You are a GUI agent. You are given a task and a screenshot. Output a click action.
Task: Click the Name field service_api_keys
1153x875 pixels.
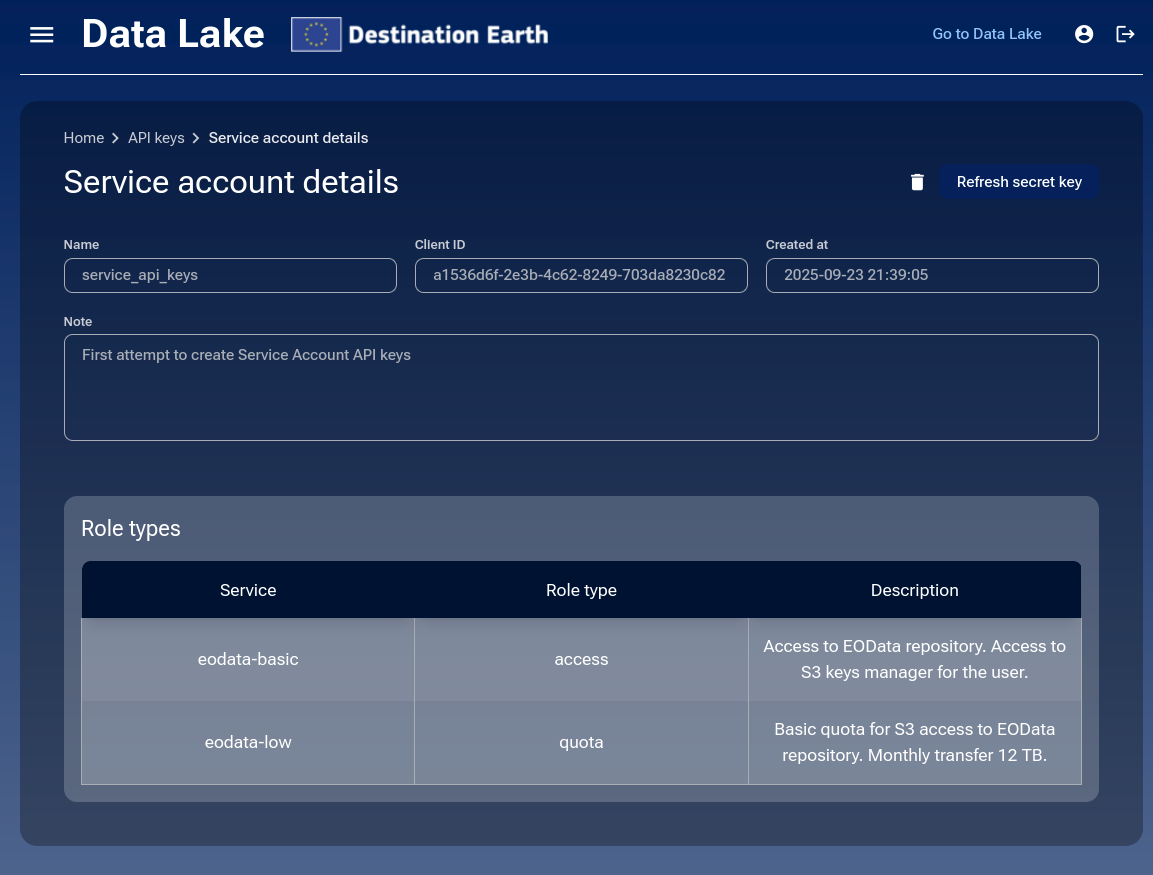pos(230,275)
